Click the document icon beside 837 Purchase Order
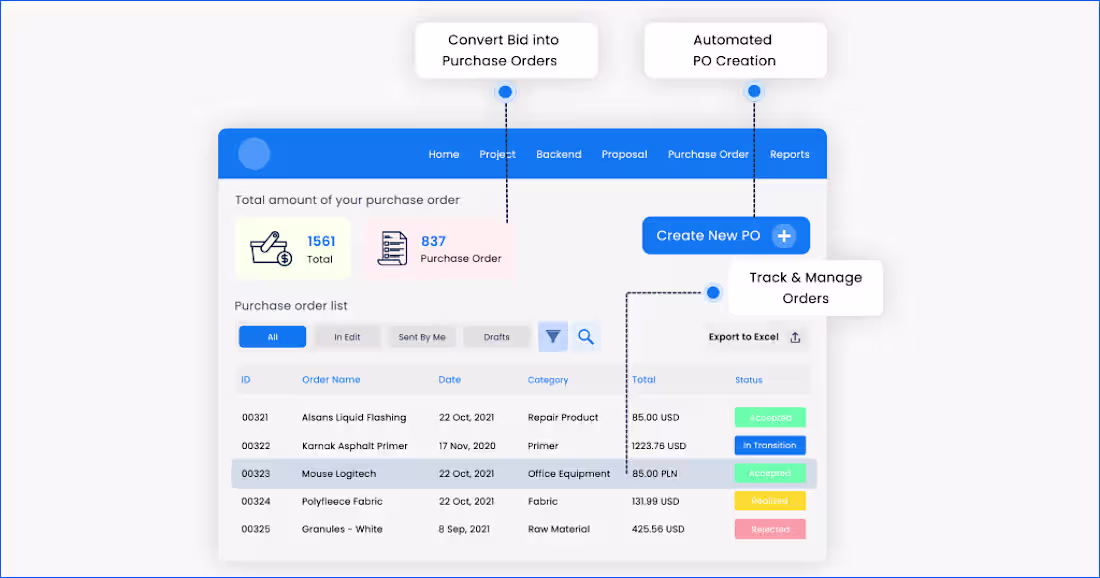The width and height of the screenshot is (1100, 578). (392, 247)
